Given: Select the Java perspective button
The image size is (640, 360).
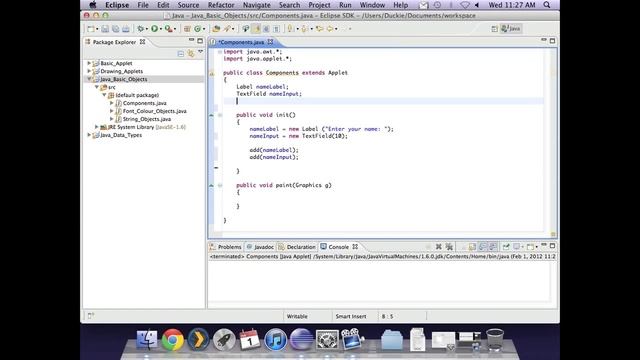Looking at the screenshot, I should (511, 29).
